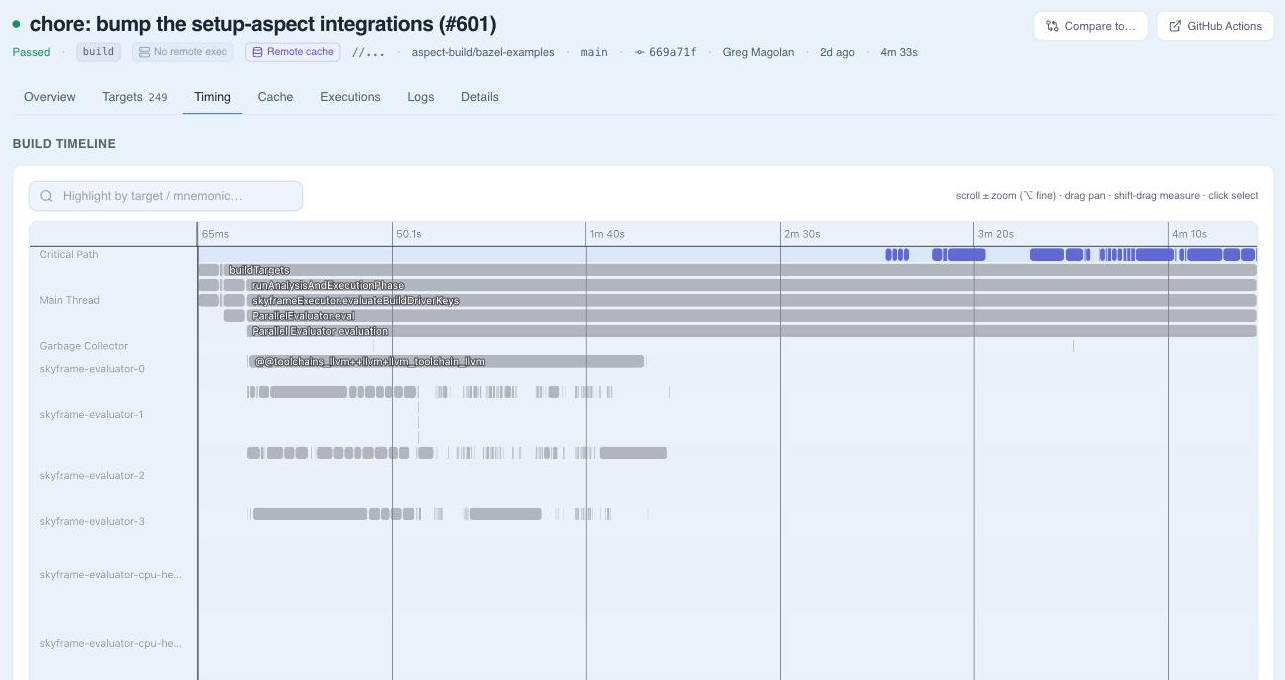Click the commit icon beside 669a71f
1285x680 pixels.
pyautogui.click(x=640, y=52)
